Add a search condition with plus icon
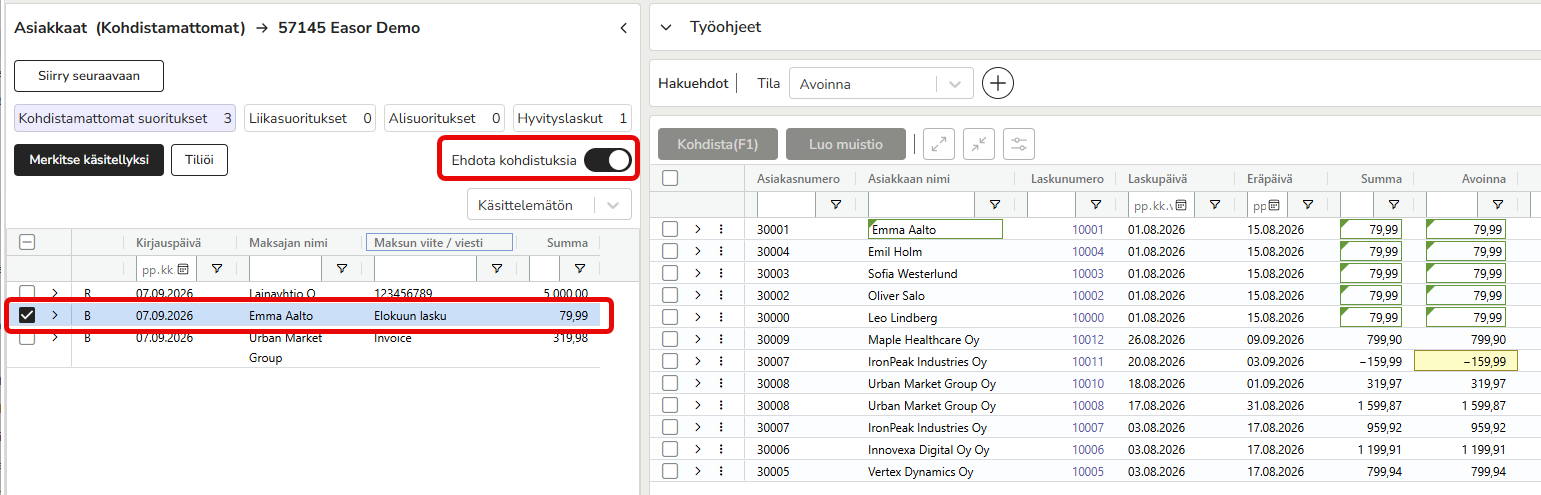 click(998, 84)
